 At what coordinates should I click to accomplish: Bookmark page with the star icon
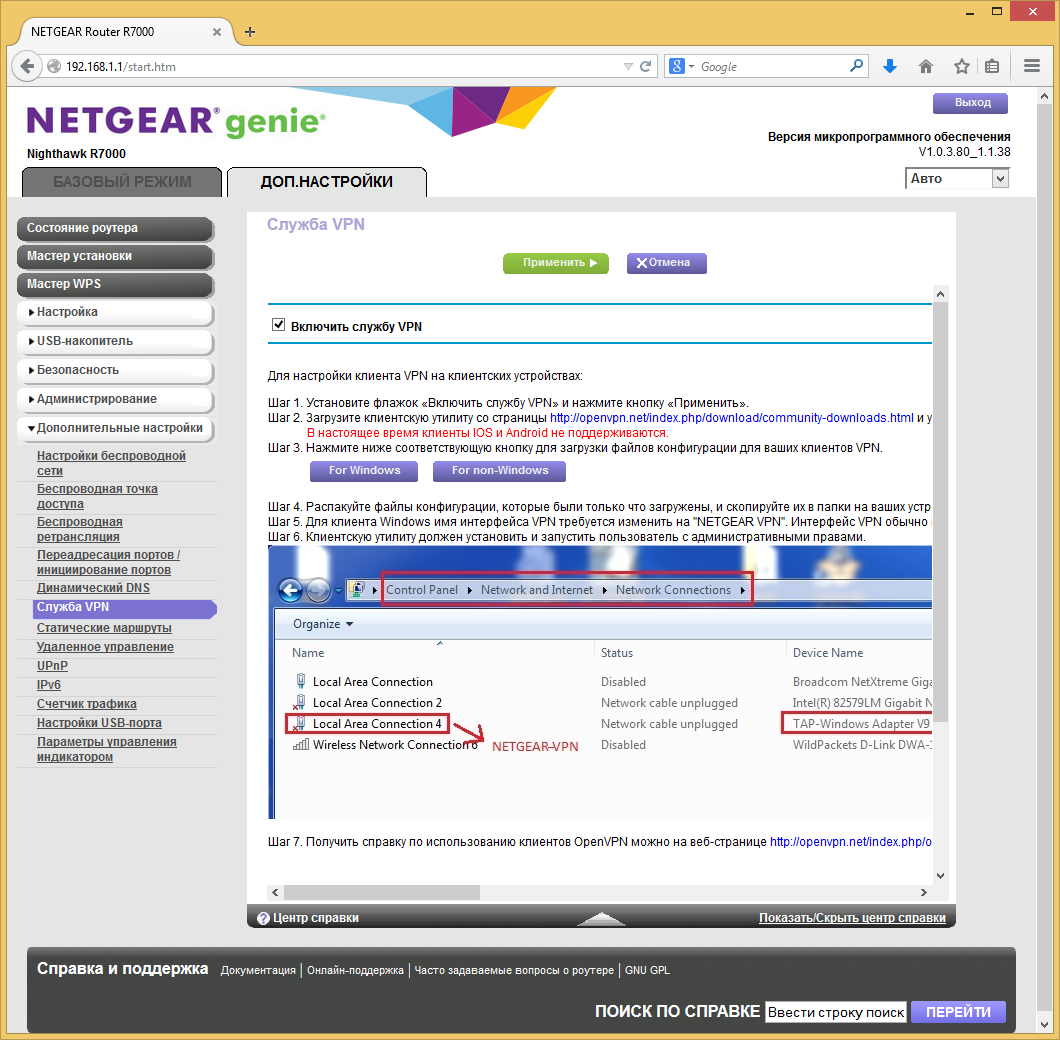tap(961, 66)
